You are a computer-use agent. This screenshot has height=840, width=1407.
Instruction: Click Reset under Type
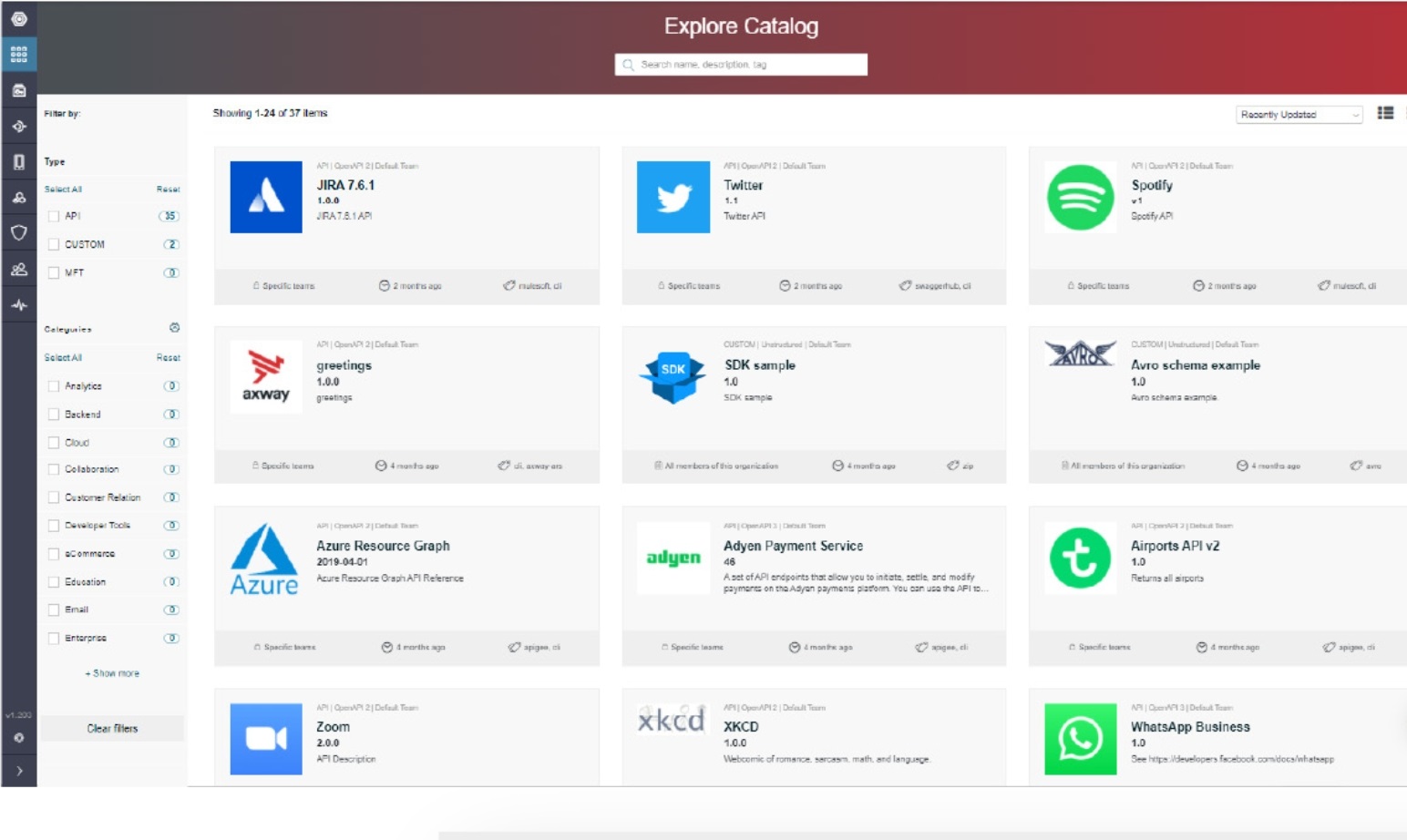[x=168, y=190]
